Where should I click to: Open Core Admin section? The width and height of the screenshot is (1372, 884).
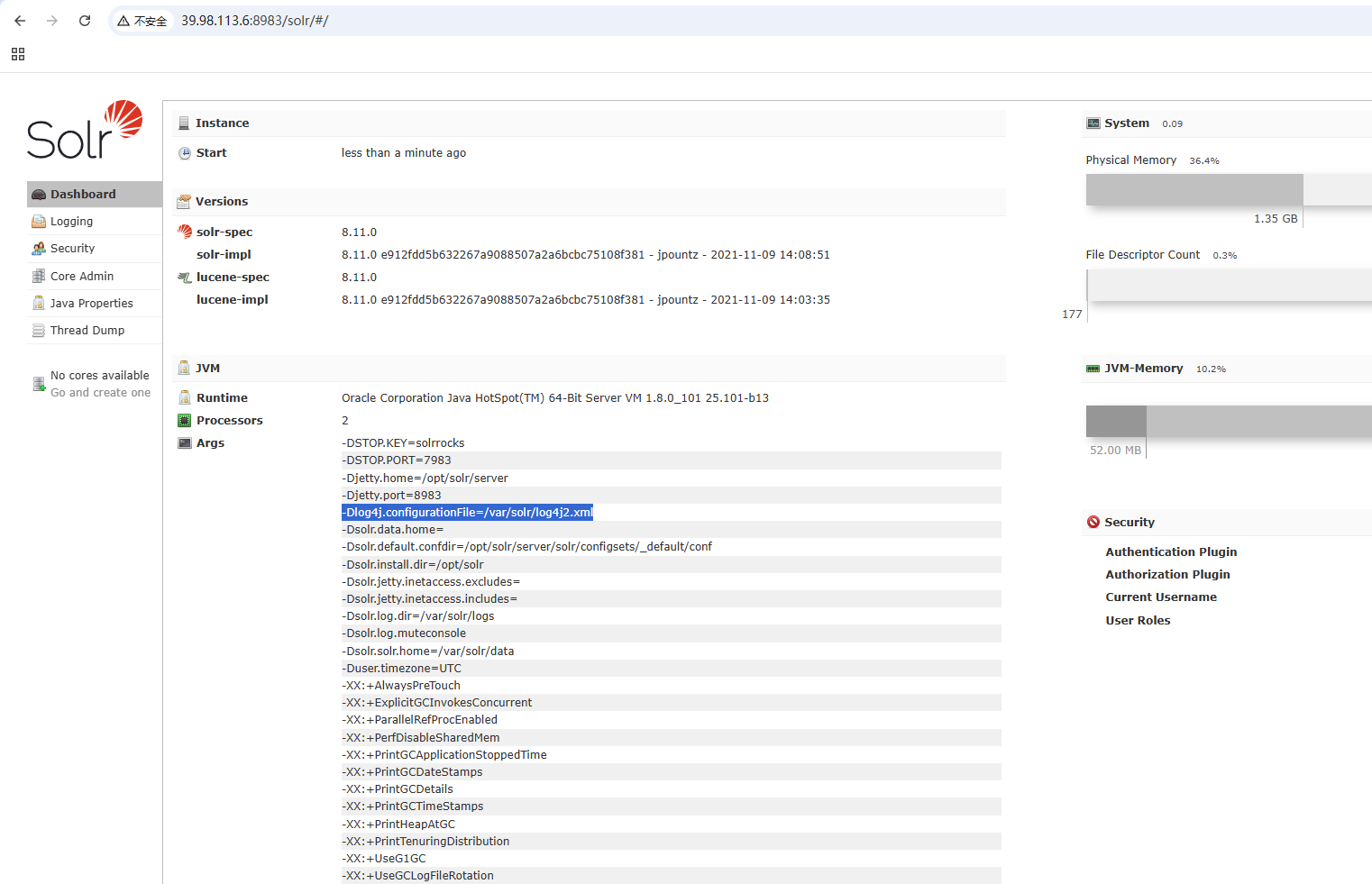(82, 277)
